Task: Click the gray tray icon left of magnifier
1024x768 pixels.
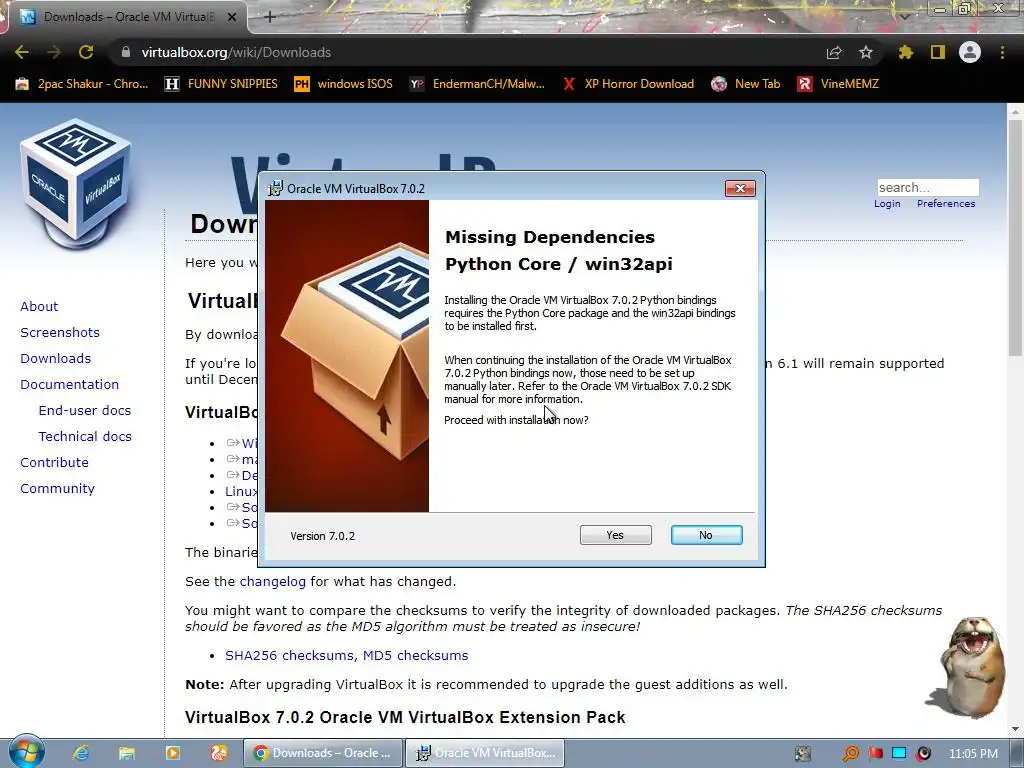Action: pyautogui.click(x=803, y=754)
